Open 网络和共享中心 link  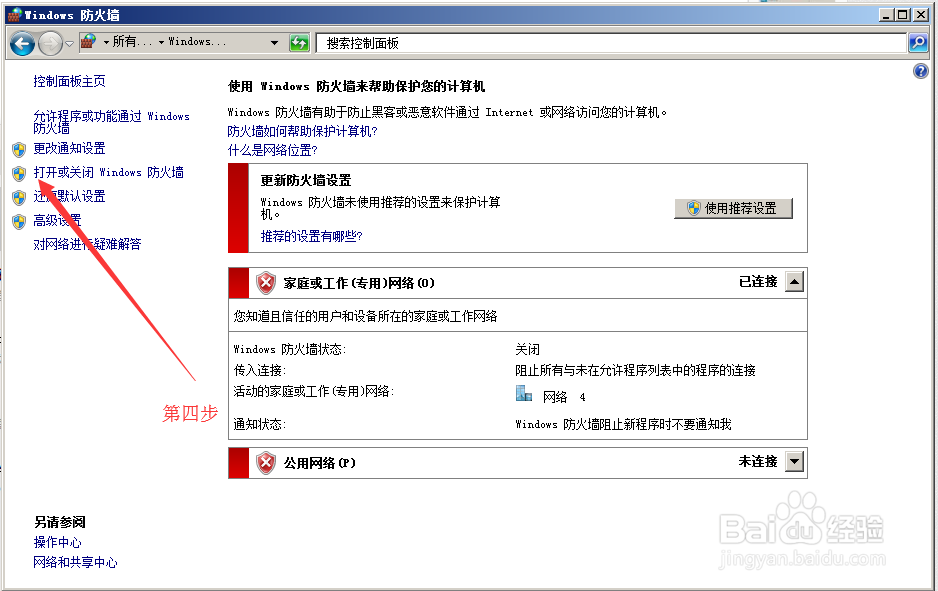[x=75, y=562]
